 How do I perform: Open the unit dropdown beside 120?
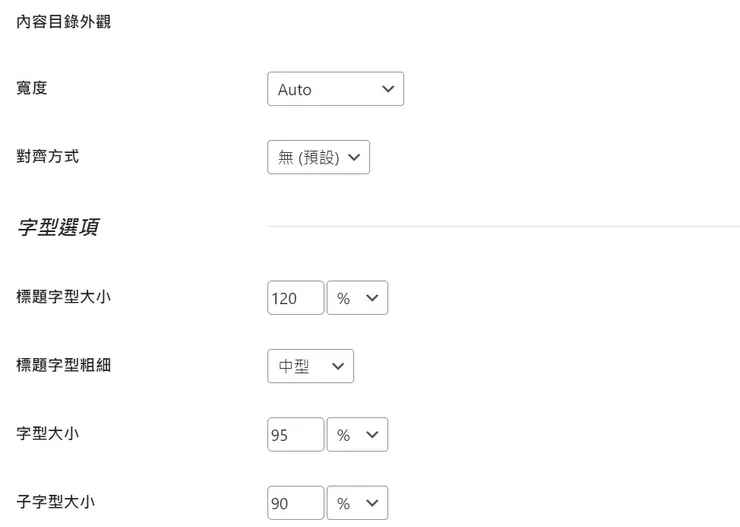(357, 298)
